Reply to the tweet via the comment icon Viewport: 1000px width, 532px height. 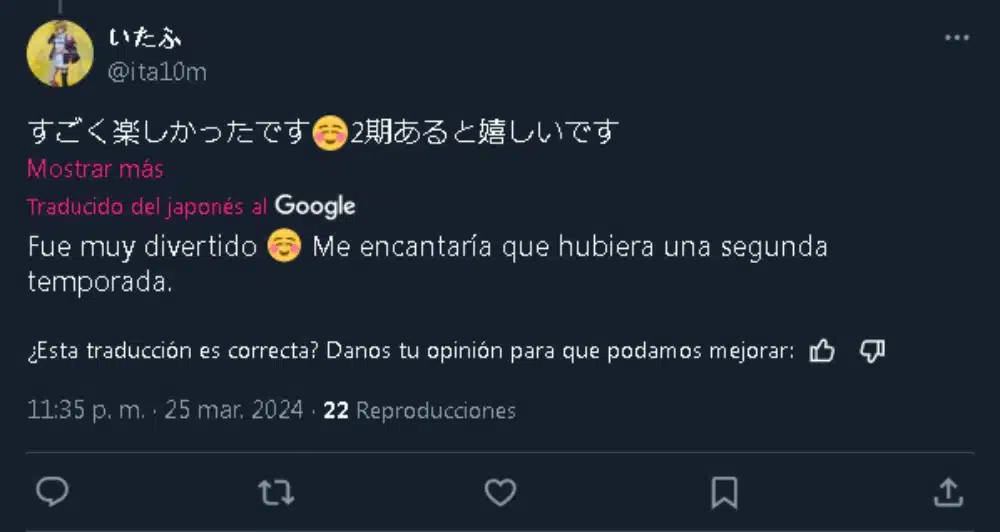coord(52,491)
